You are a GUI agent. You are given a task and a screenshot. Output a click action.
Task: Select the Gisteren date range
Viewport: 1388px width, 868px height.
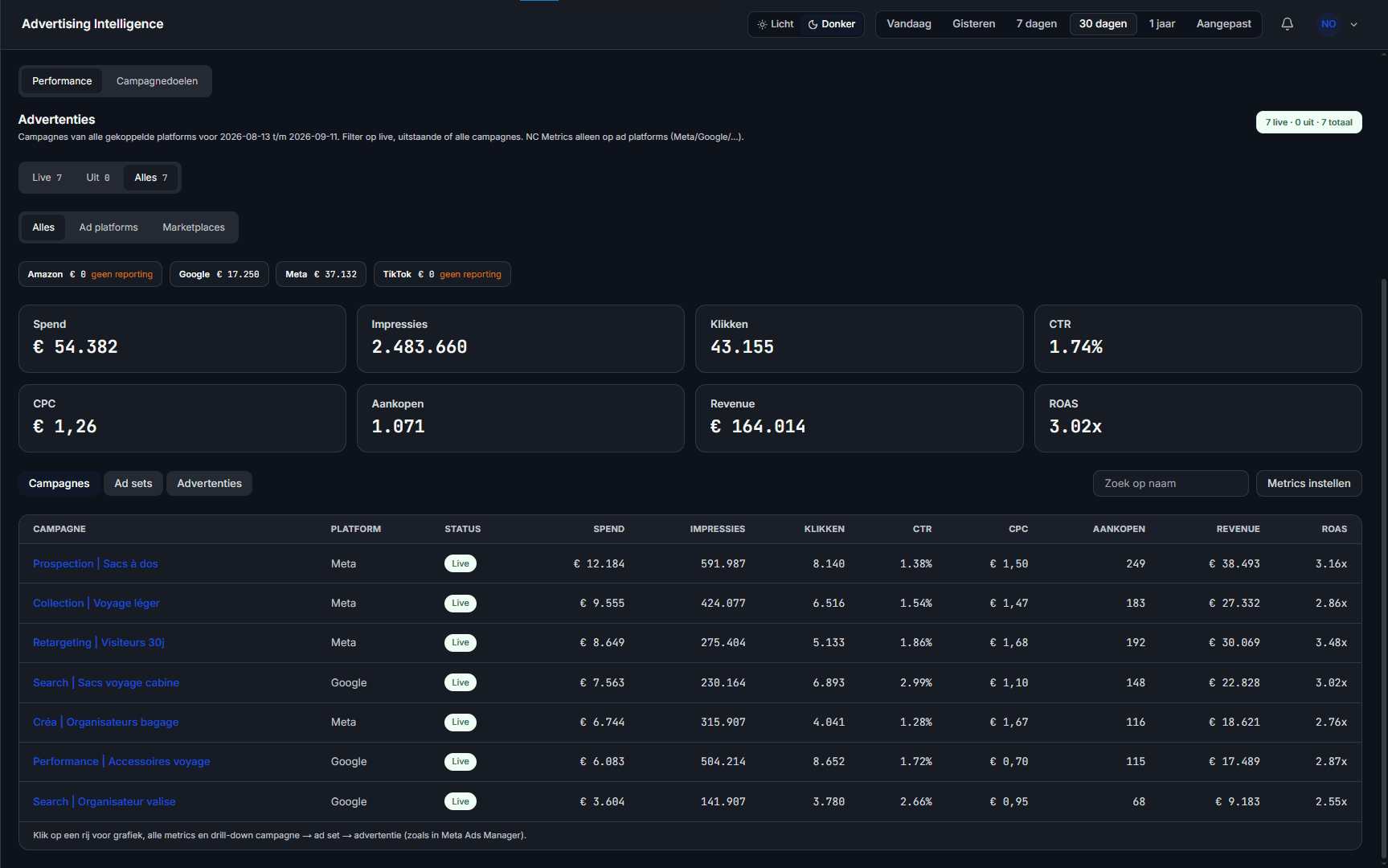tap(973, 24)
